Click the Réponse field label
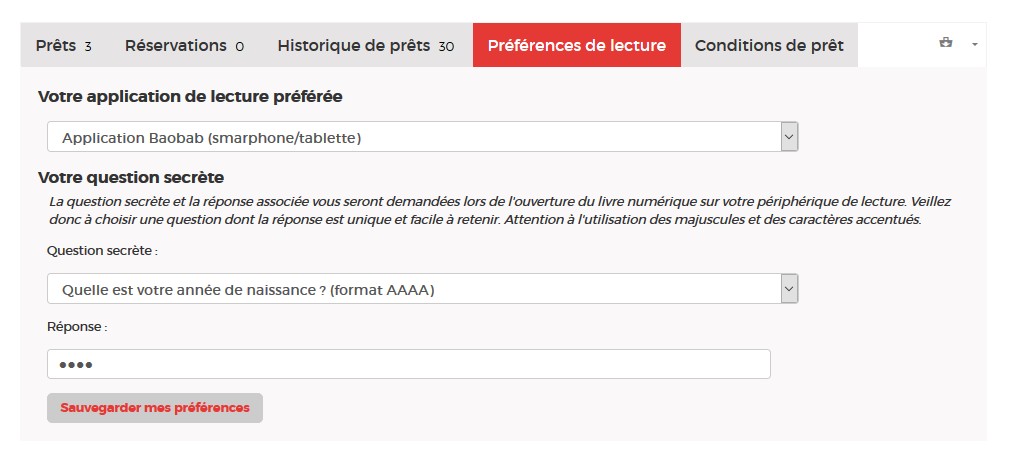 coord(77,326)
